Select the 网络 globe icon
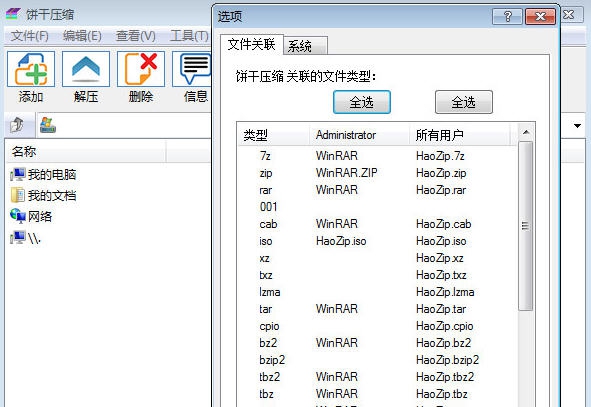Viewport: 591px width, 407px height. click(17, 216)
